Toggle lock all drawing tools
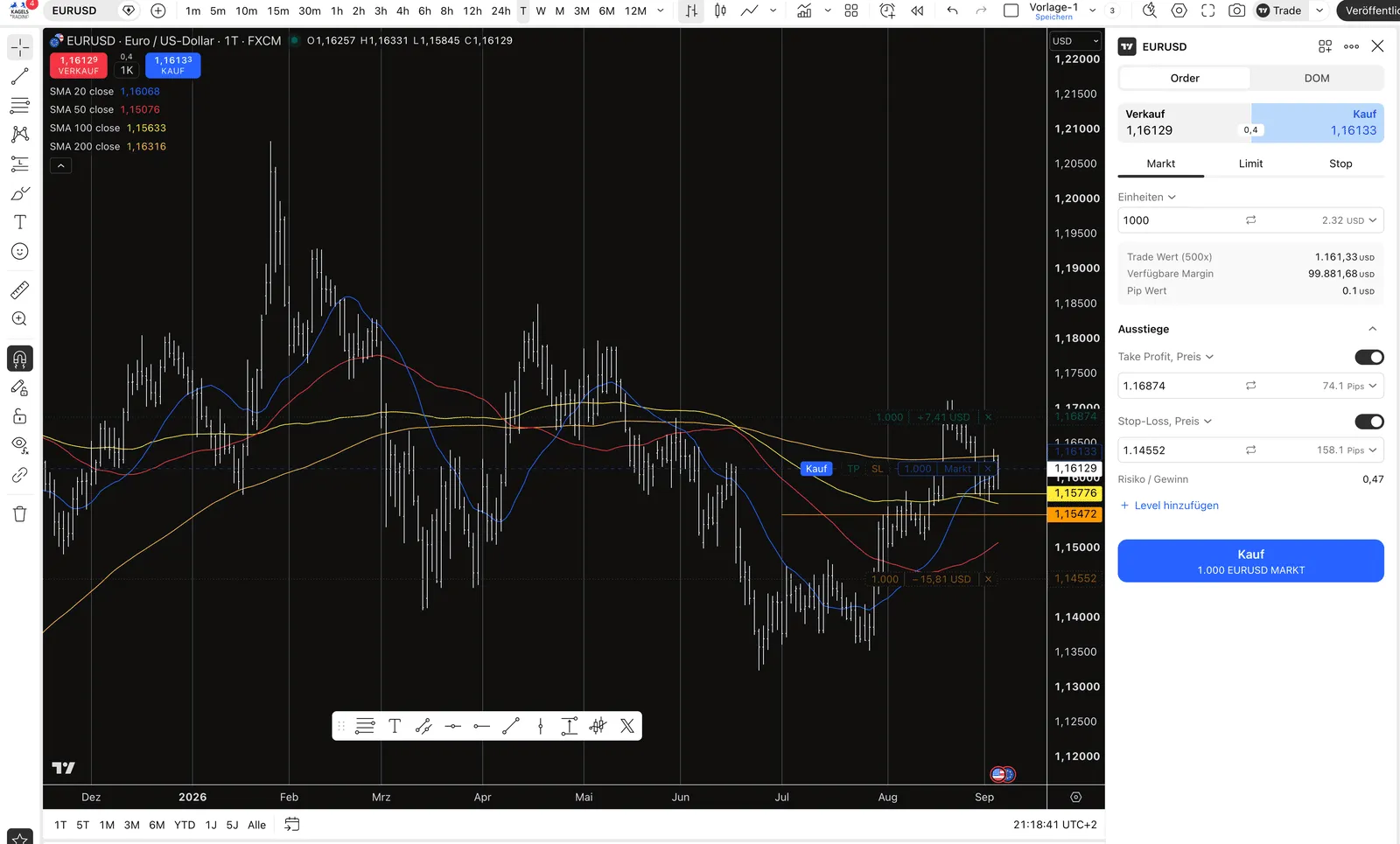Screen dimensions: 1400x844 tap(20, 416)
